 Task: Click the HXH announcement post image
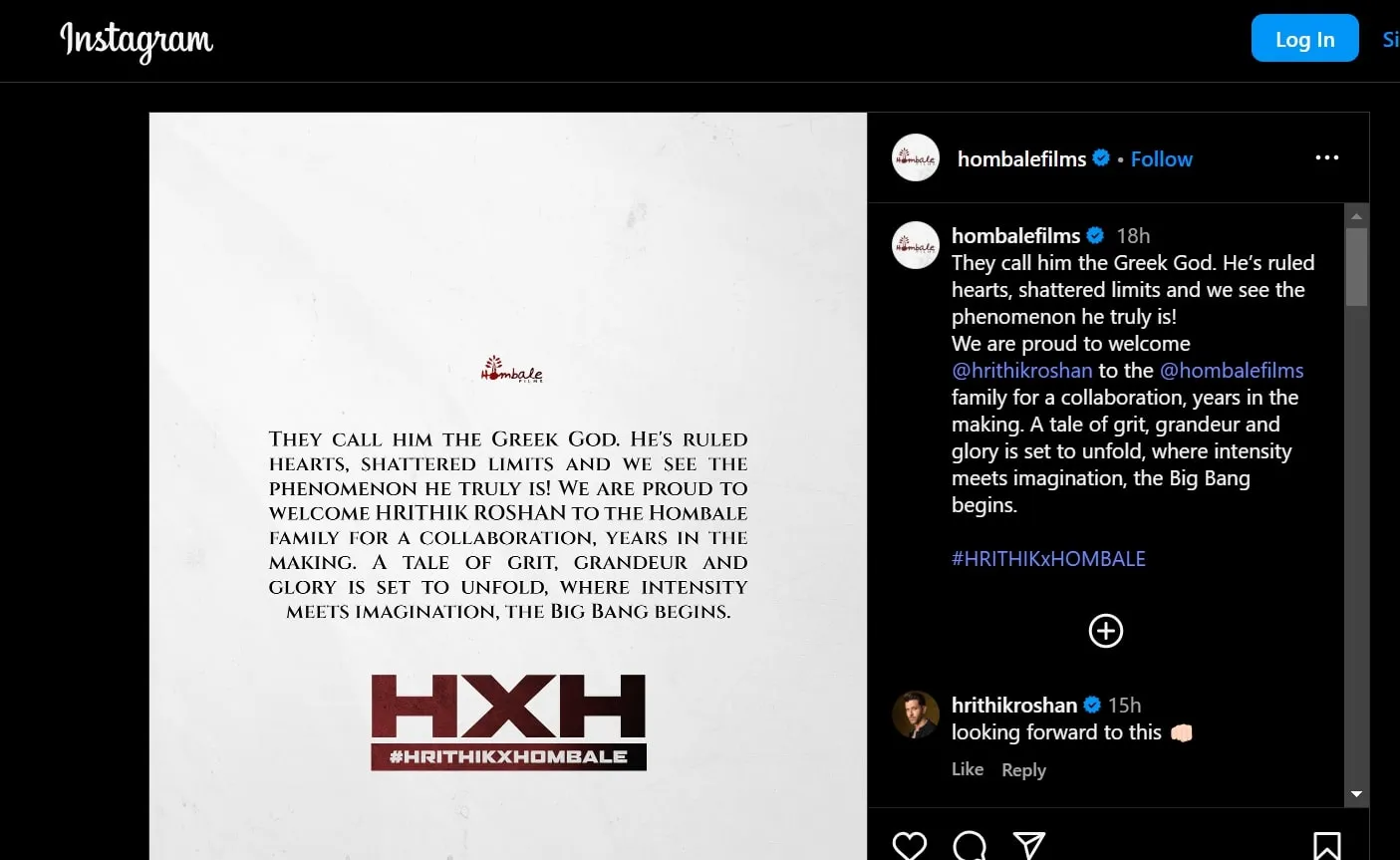(508, 486)
